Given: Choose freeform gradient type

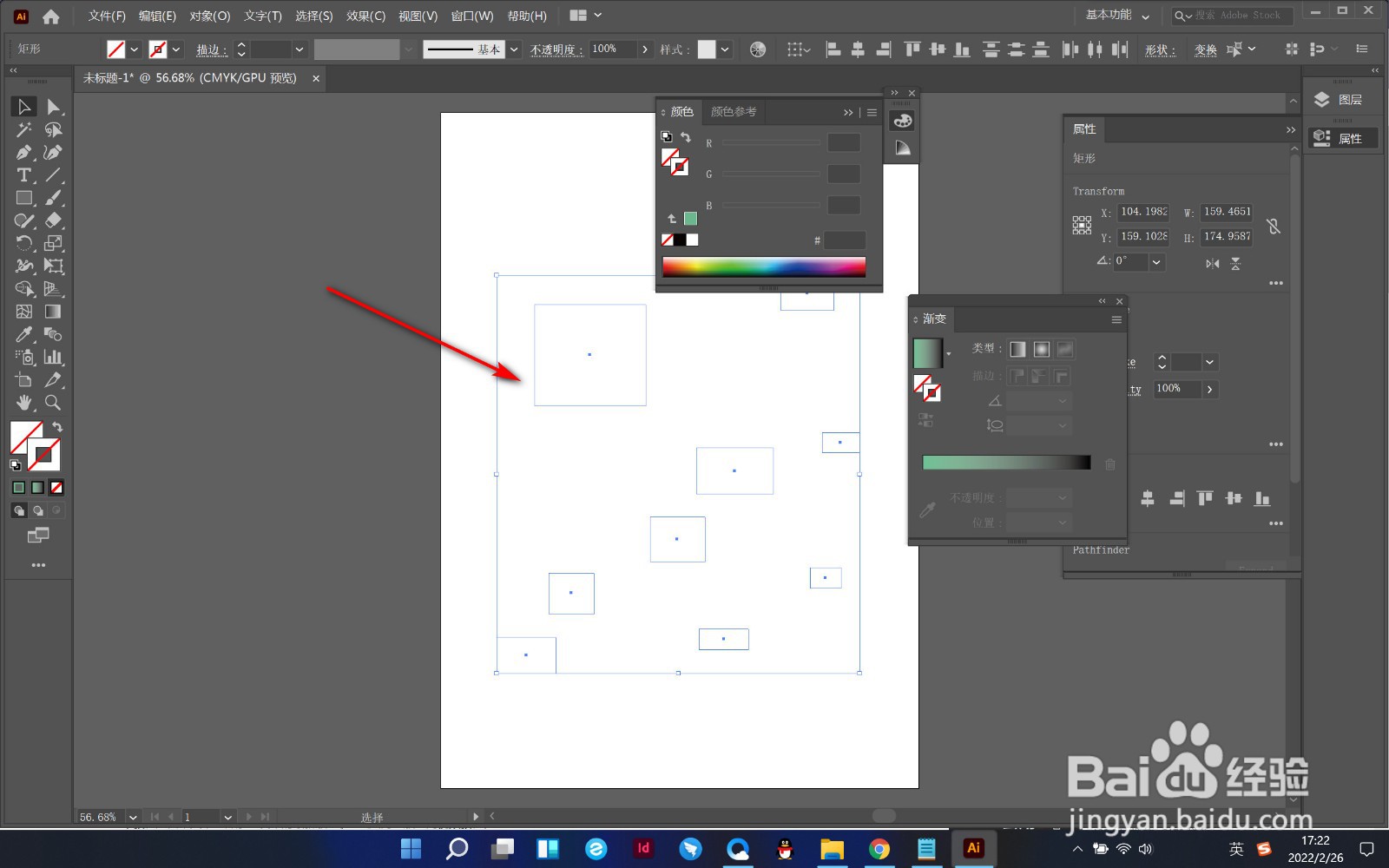Looking at the screenshot, I should tap(1065, 349).
